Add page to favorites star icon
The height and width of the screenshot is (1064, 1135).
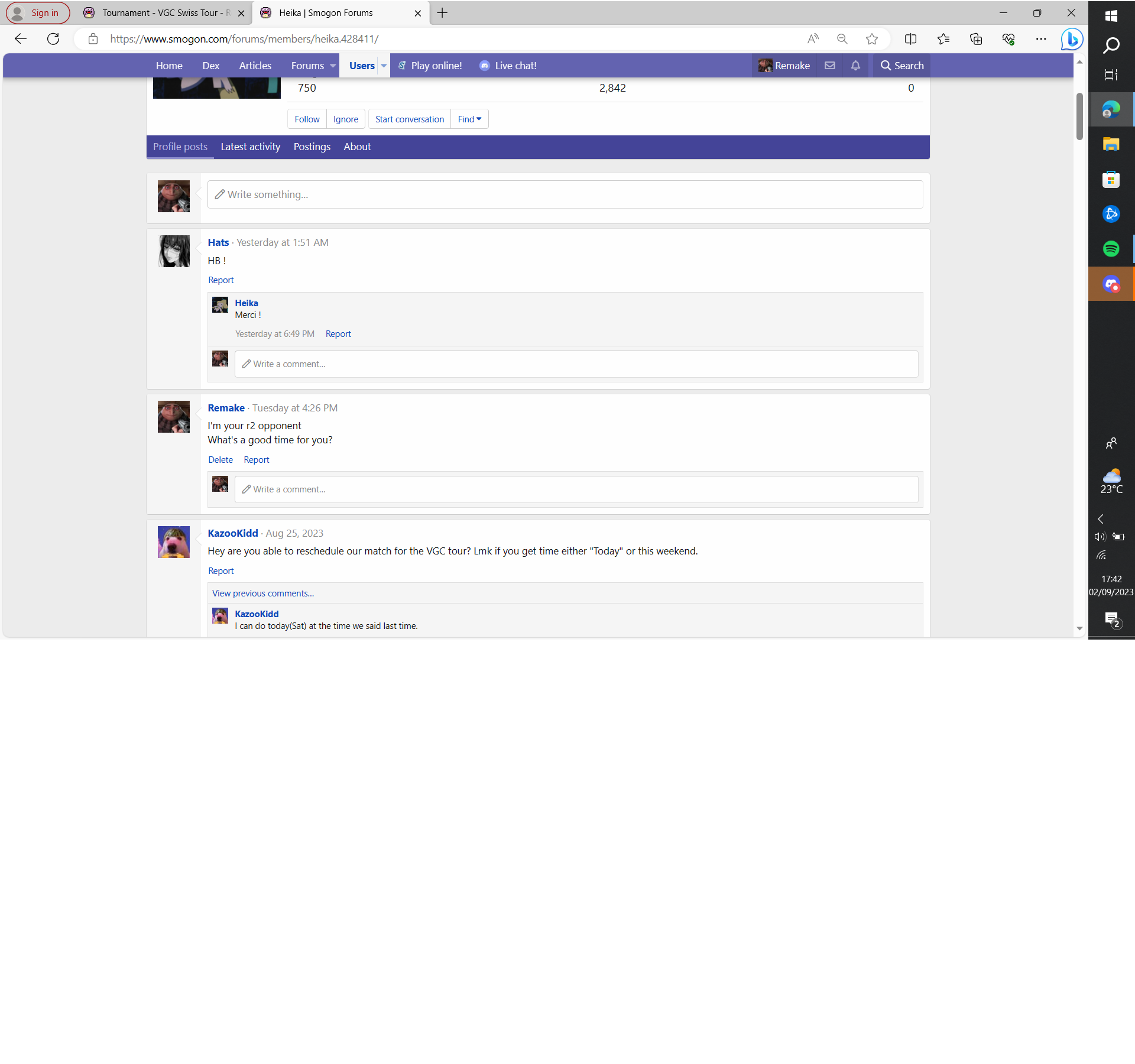pos(872,39)
